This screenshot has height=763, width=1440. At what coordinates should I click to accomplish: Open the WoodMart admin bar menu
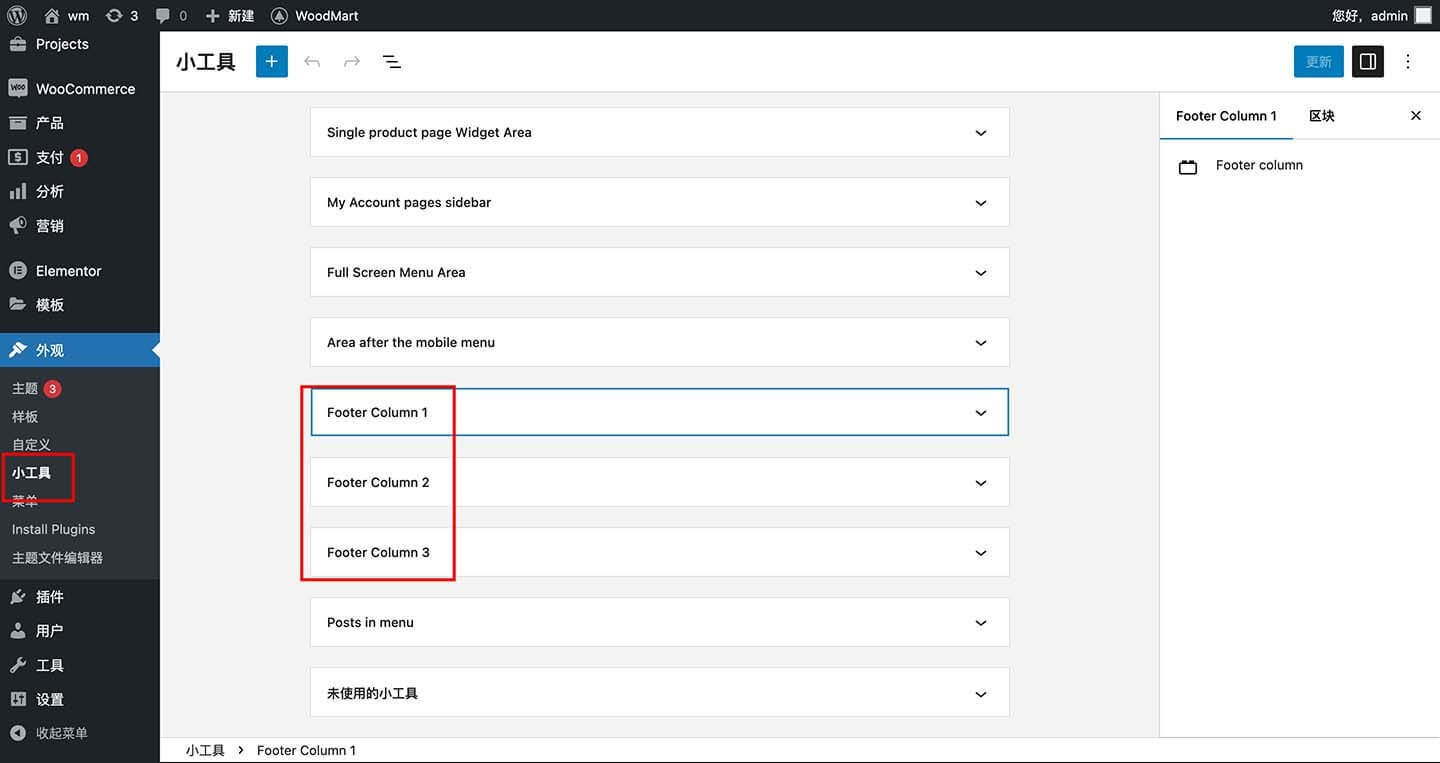pos(314,15)
